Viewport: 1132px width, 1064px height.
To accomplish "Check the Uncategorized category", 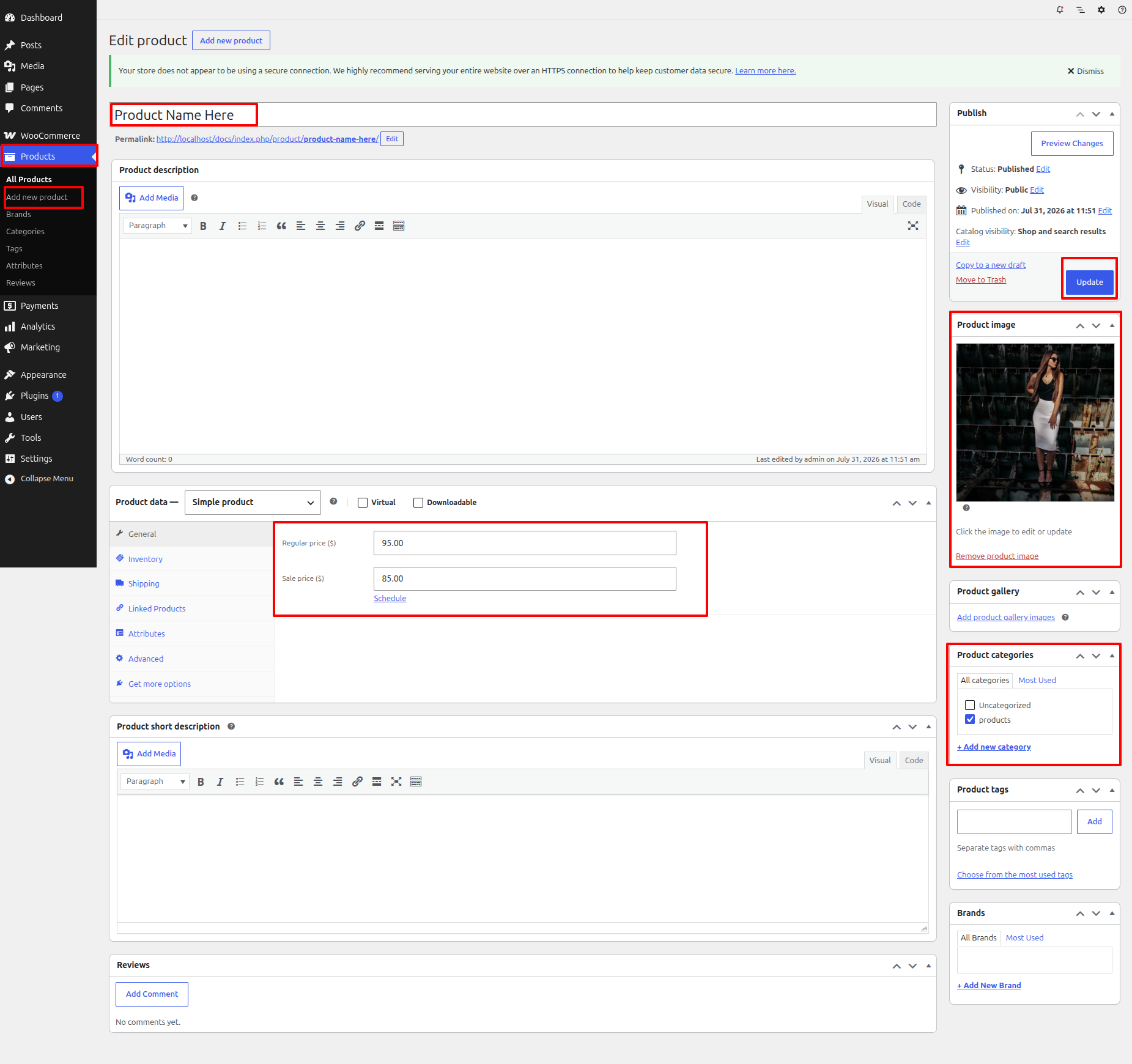I will pyautogui.click(x=970, y=705).
